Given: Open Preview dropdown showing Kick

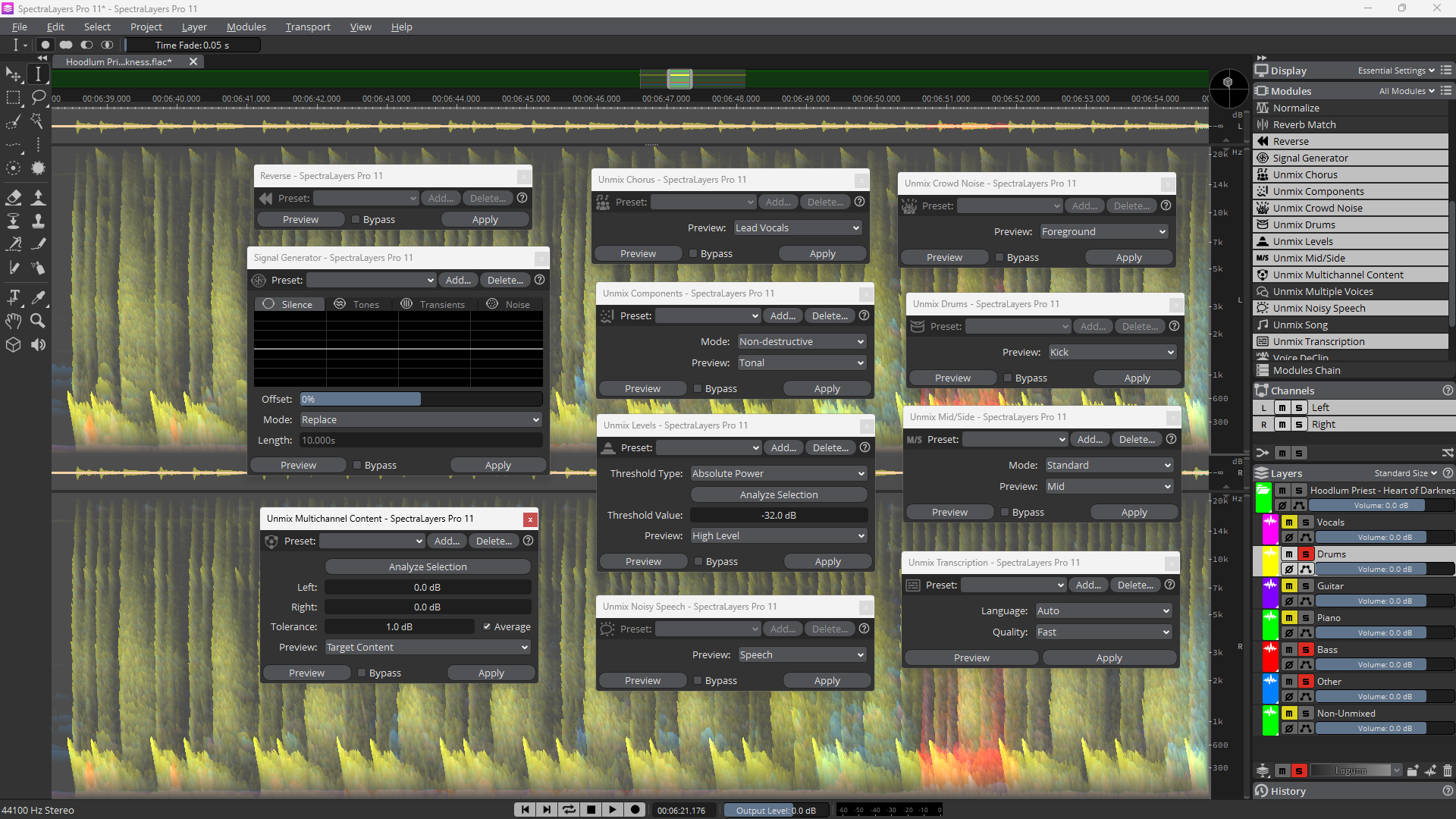Looking at the screenshot, I should (1112, 353).
